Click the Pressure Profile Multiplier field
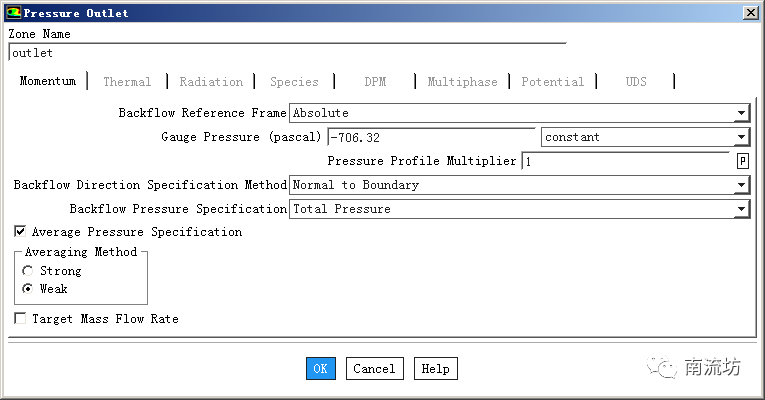The width and height of the screenshot is (765, 400). [x=625, y=161]
